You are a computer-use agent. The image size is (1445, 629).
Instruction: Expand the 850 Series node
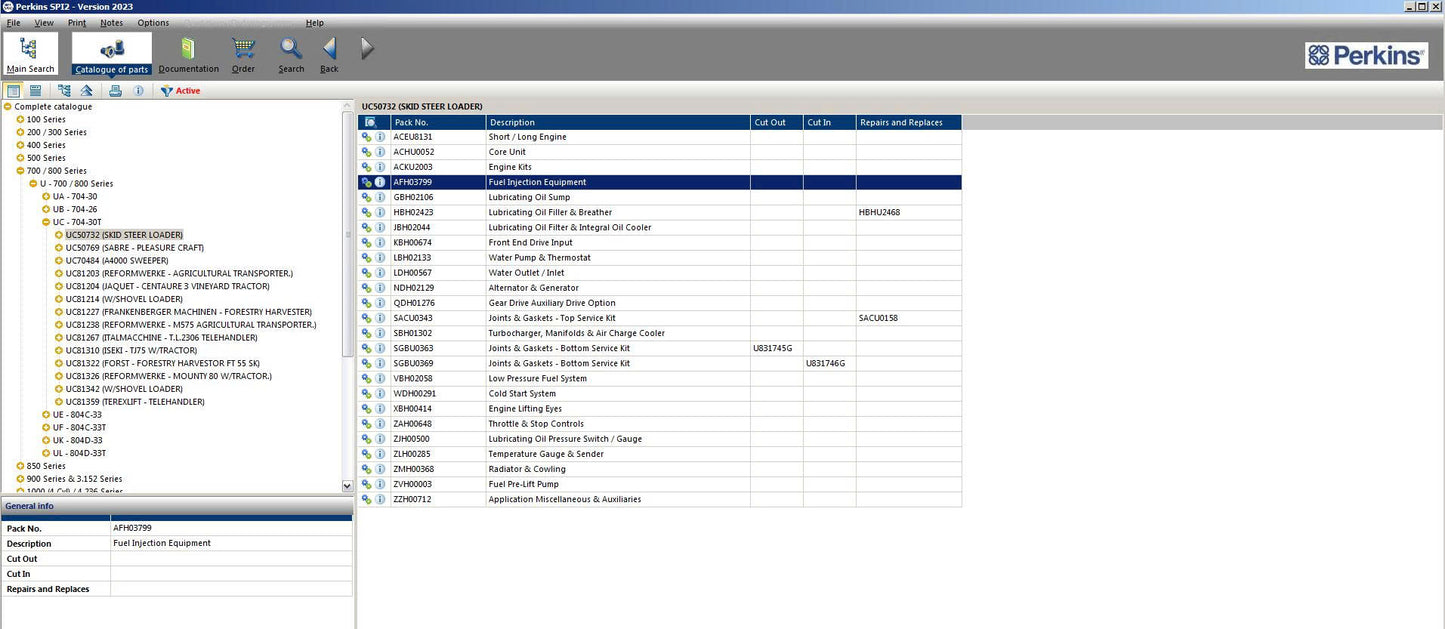pyautogui.click(x=20, y=465)
